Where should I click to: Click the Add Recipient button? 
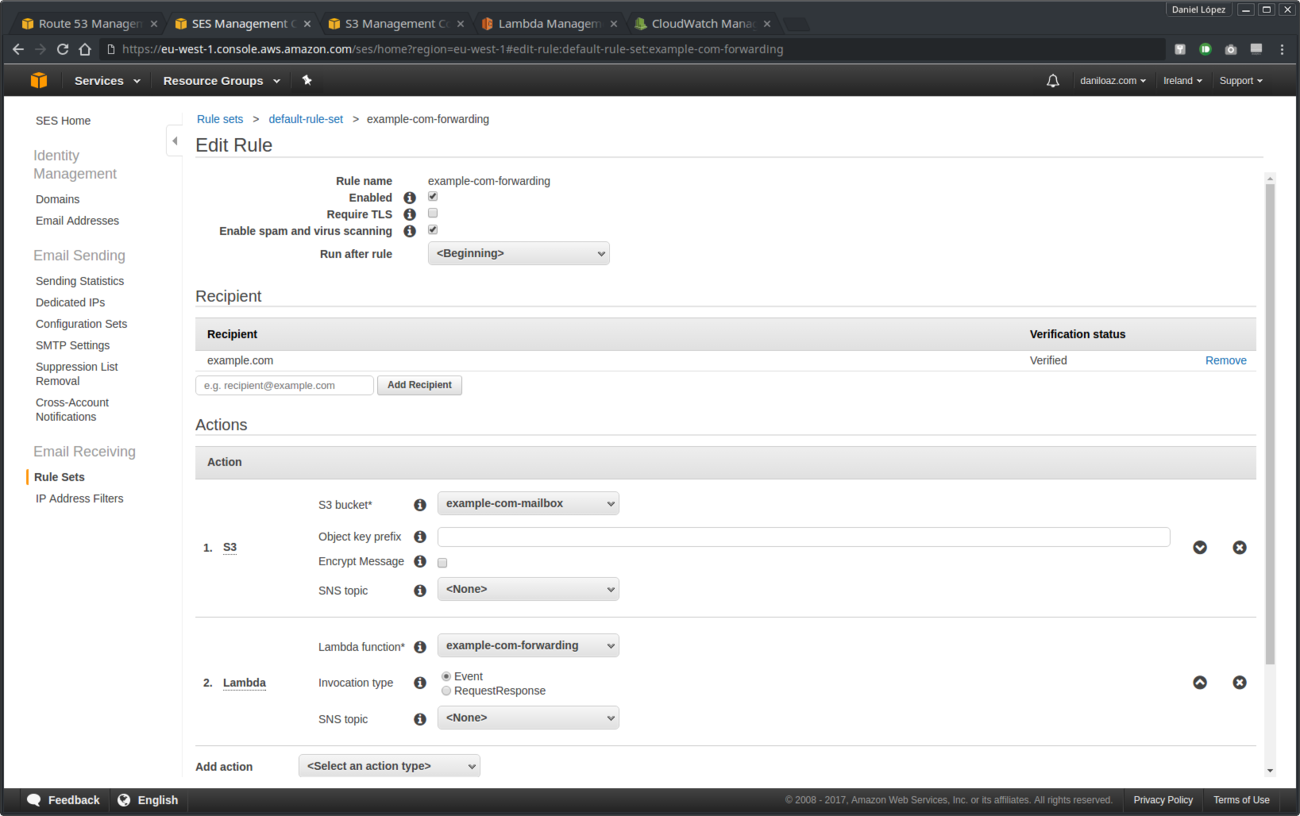click(419, 385)
